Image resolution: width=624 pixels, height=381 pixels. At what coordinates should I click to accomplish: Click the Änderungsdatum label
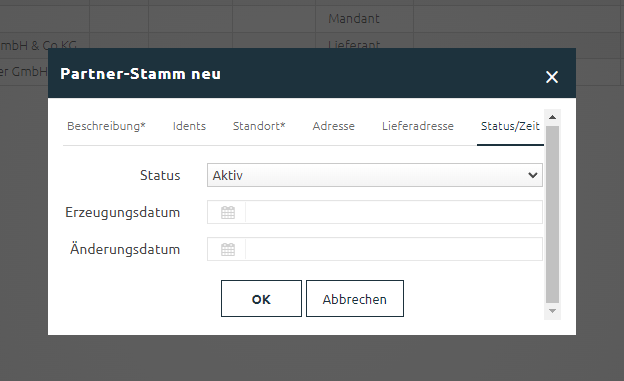click(125, 249)
